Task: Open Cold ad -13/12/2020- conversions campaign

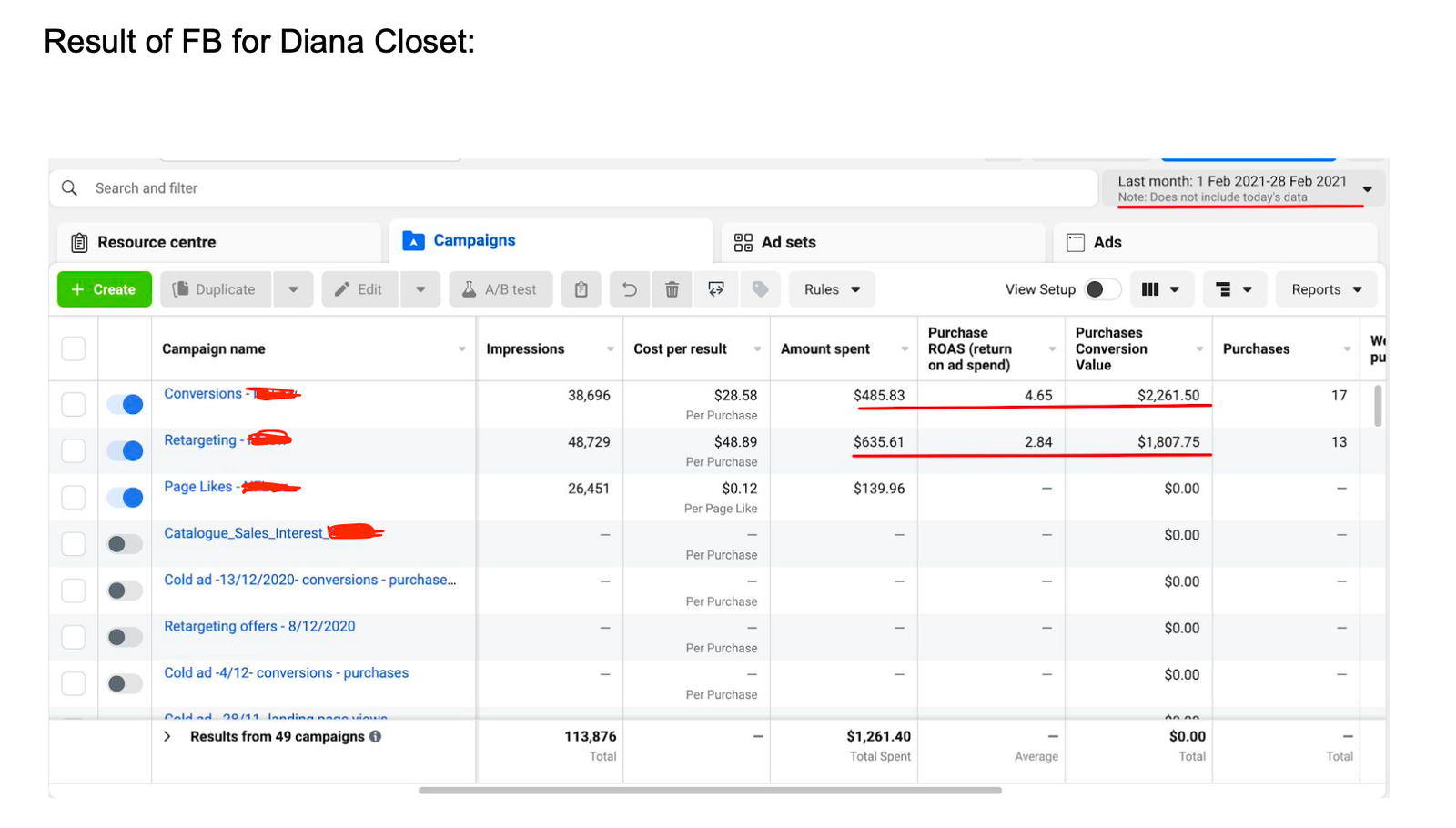Action: pyautogui.click(x=310, y=580)
